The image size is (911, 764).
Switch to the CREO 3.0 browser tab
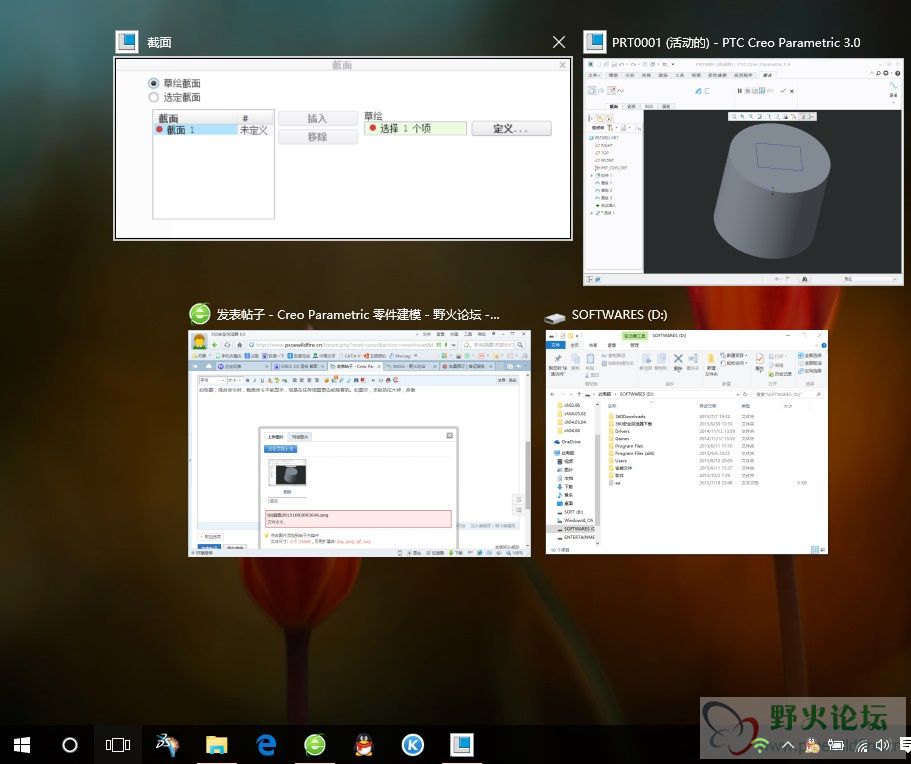300,367
